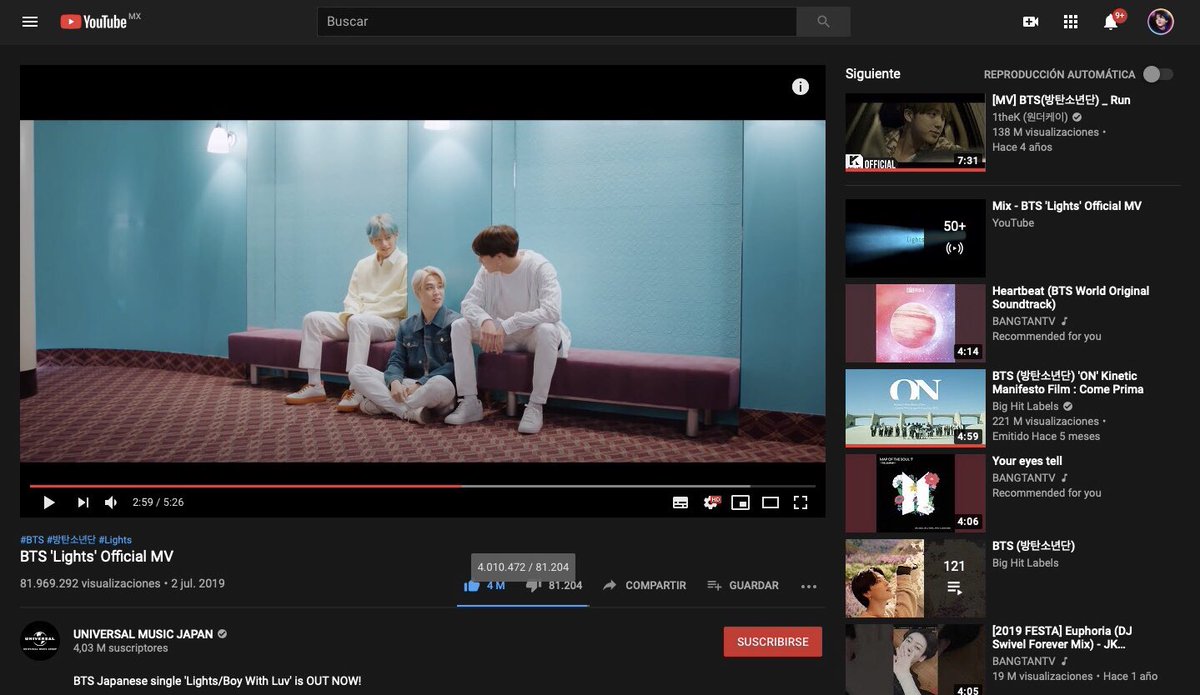The height and width of the screenshot is (695, 1200).
Task: Open the Euphoria FESTA thumbnail
Action: (x=915, y=659)
